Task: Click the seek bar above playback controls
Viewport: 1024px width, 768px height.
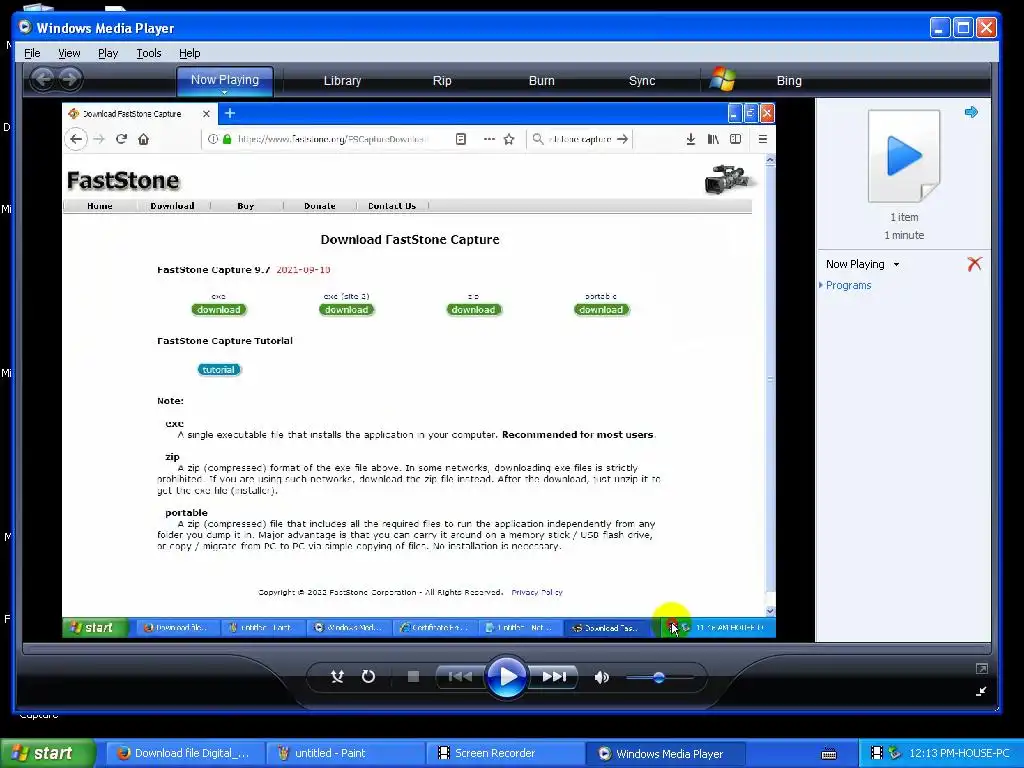Action: point(506,648)
